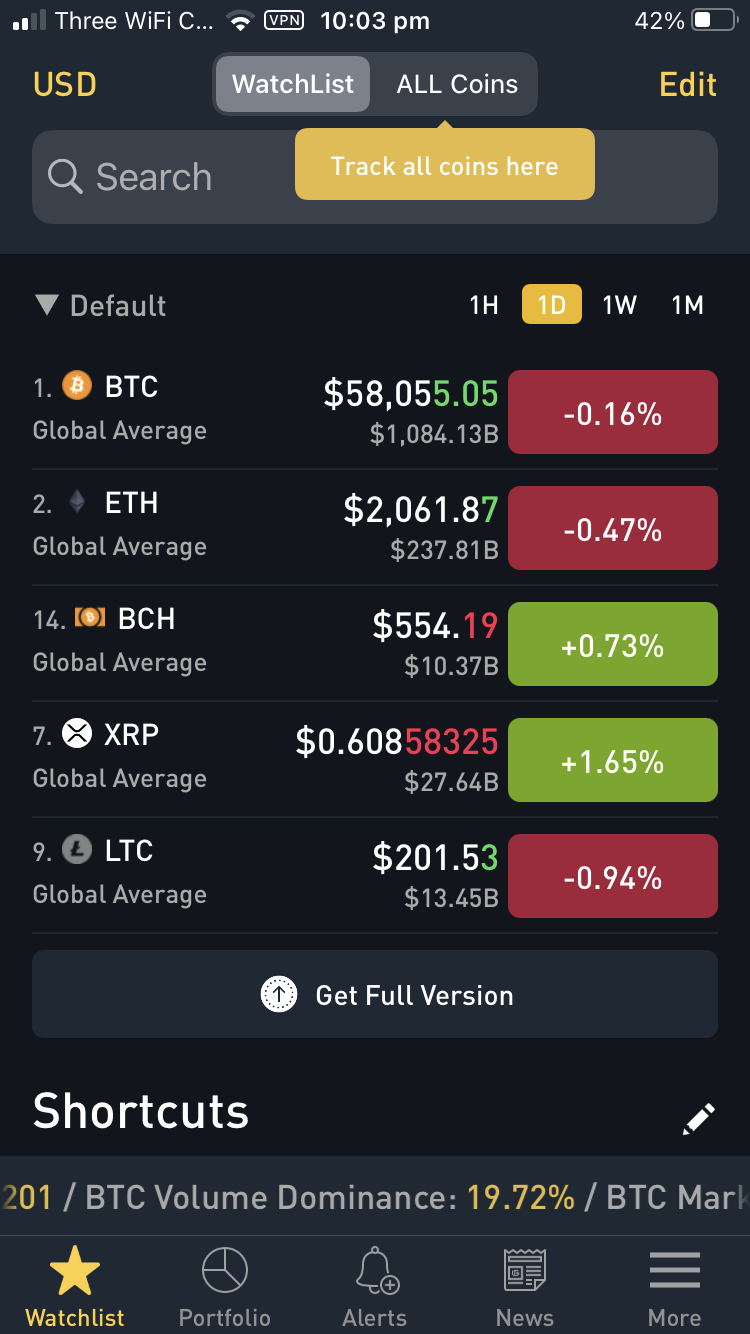The width and height of the screenshot is (750, 1334).
Task: Tap the Edit button
Action: (x=688, y=84)
